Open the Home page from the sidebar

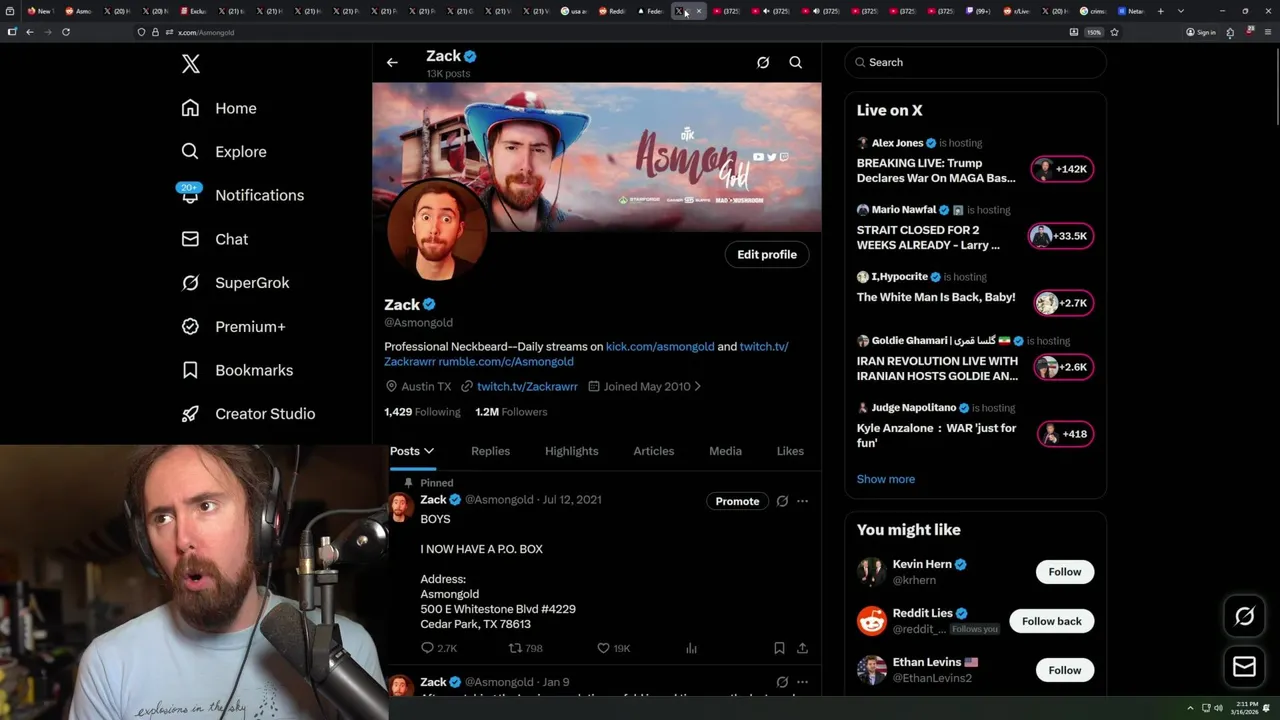[x=219, y=108]
